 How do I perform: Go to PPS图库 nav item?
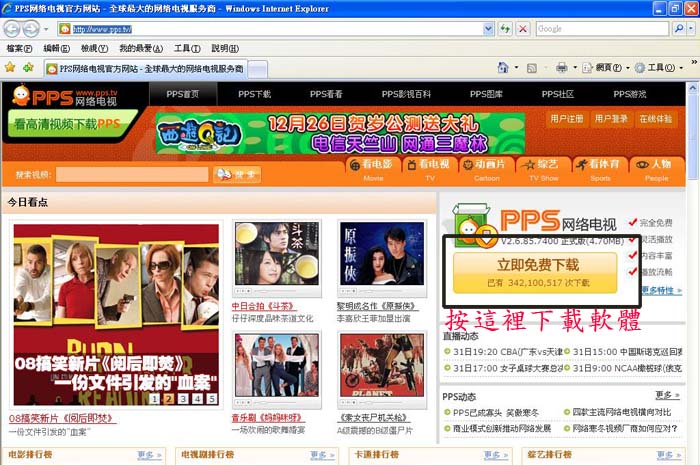486,94
